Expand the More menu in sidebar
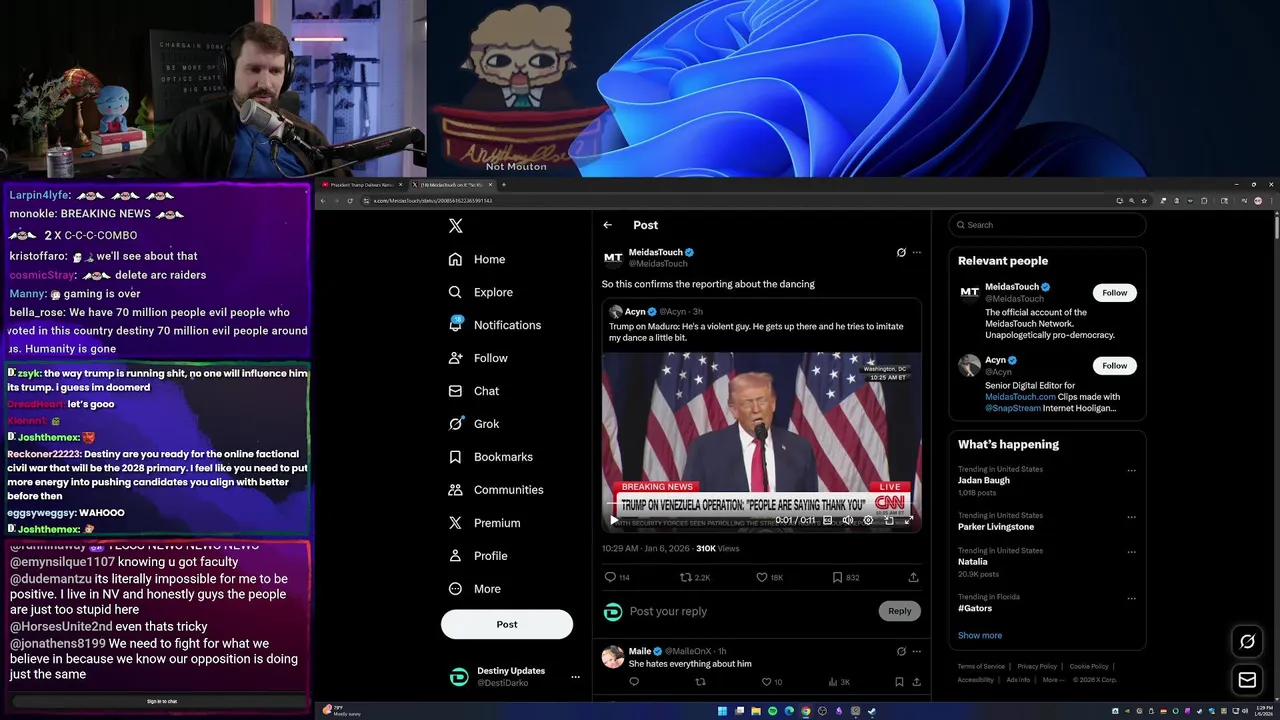 474,589
